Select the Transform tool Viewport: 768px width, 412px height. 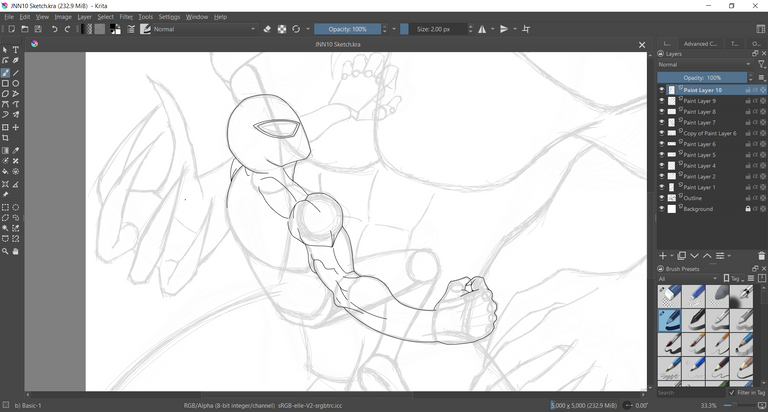5,127
